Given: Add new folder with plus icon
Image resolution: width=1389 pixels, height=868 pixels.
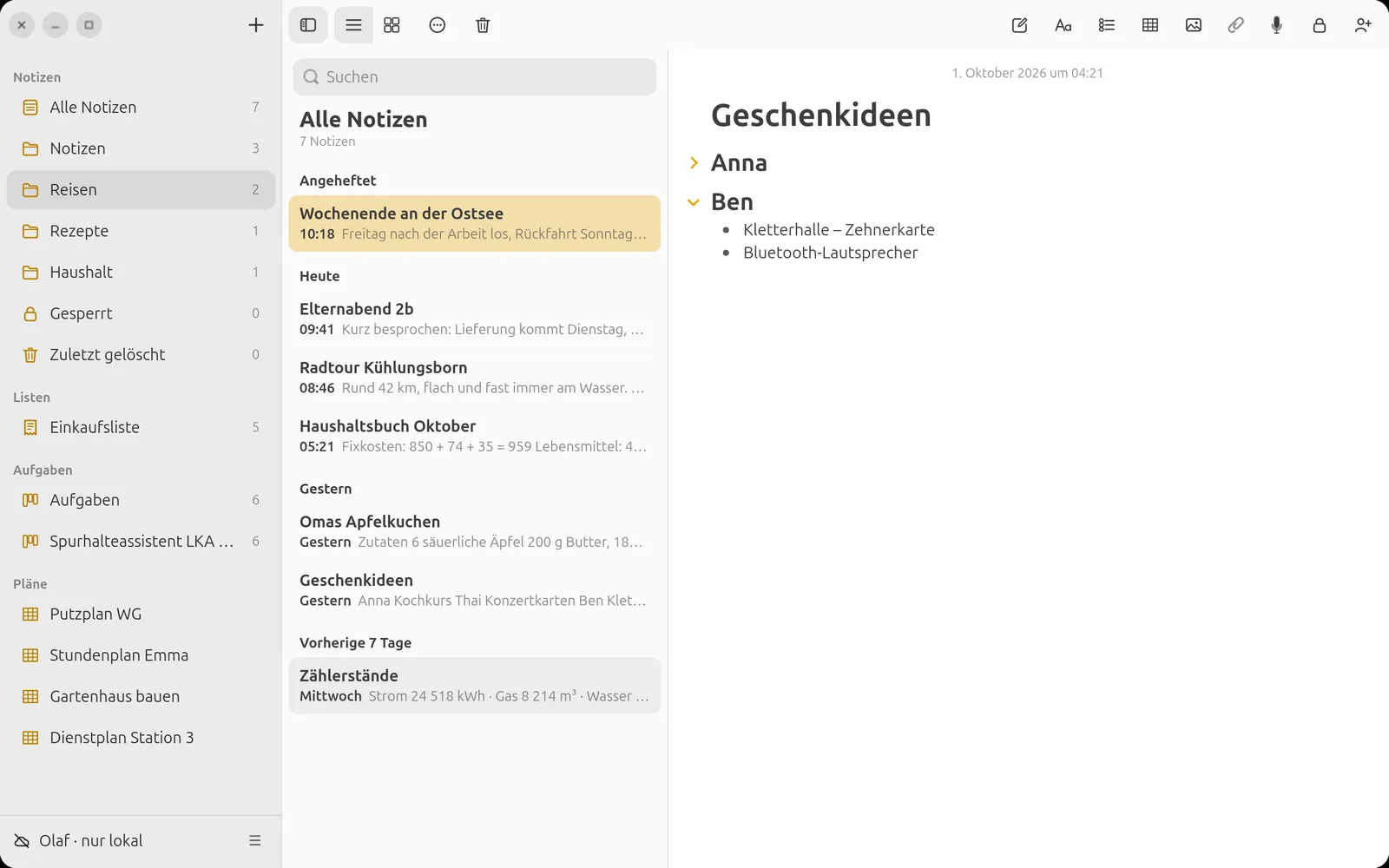Looking at the screenshot, I should pos(256,25).
